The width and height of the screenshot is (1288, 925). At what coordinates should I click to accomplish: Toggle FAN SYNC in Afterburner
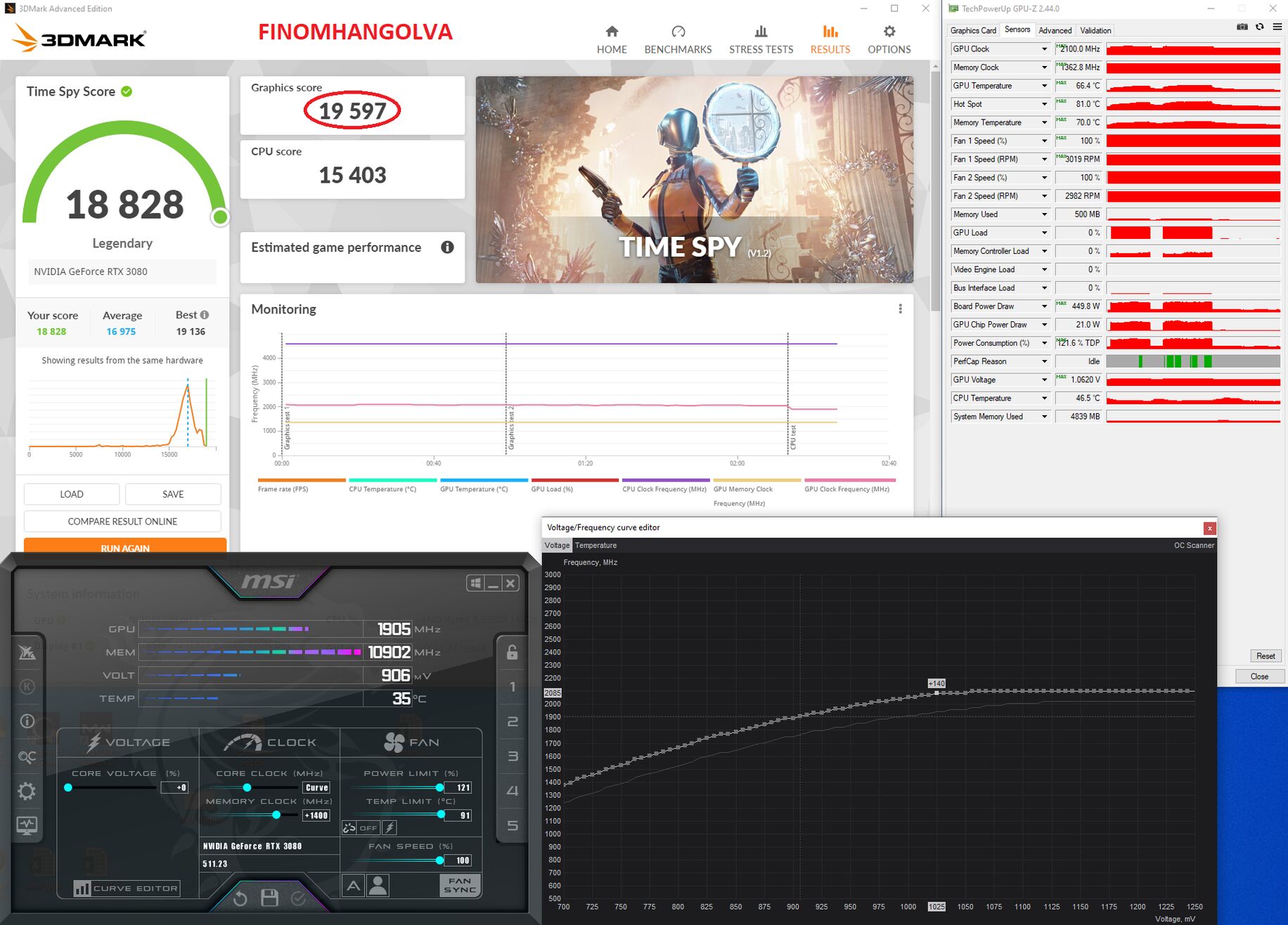461,885
